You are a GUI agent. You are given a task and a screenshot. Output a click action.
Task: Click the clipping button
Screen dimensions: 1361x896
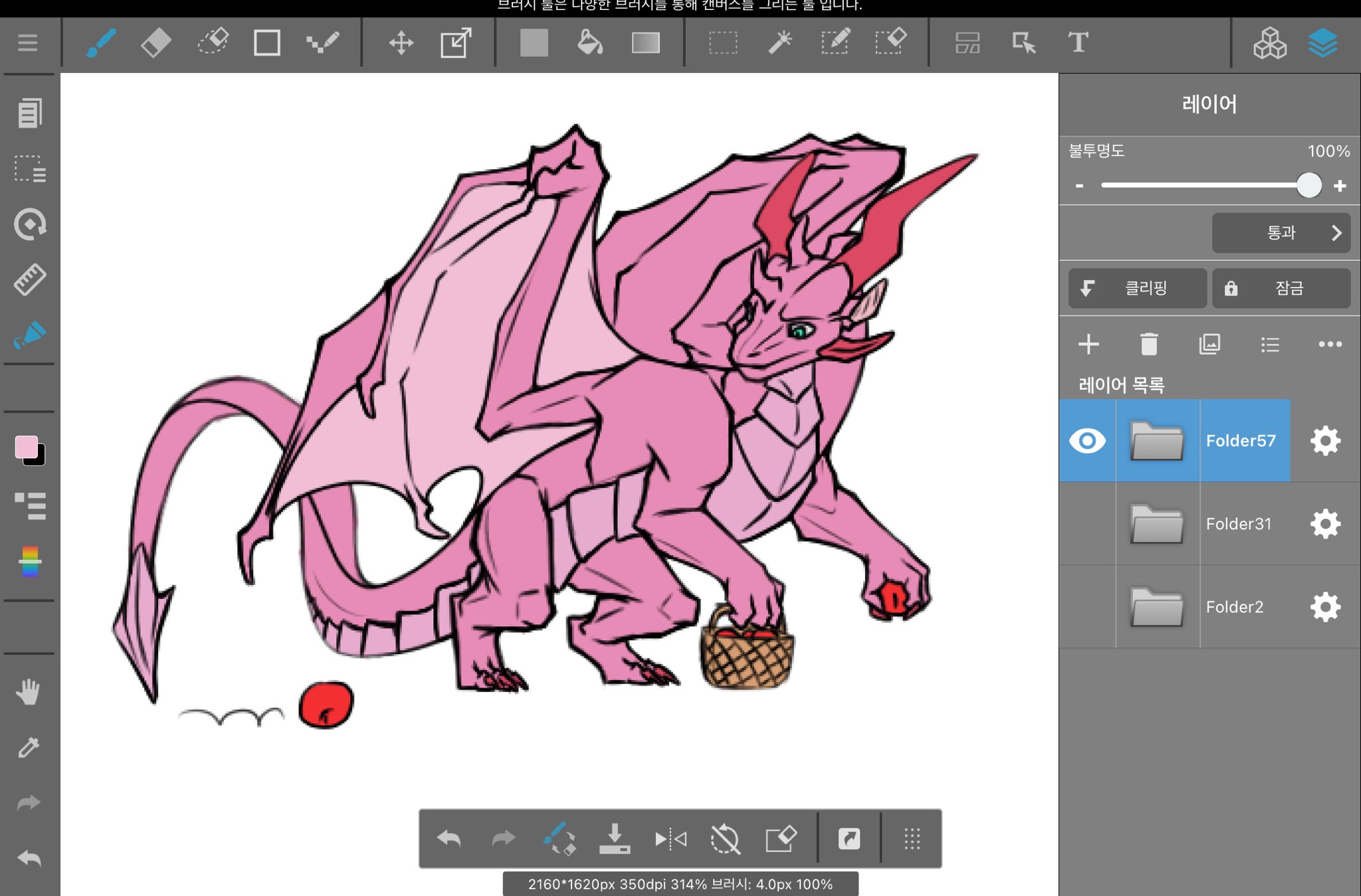[1137, 288]
